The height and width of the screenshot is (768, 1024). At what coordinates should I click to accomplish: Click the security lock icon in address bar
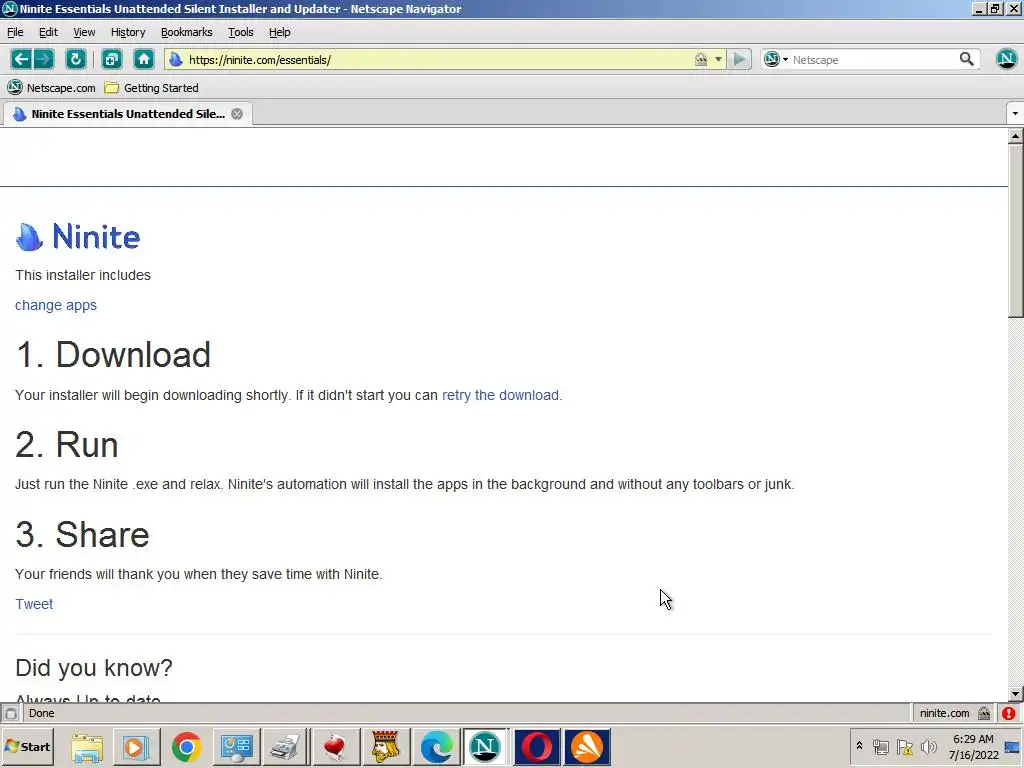pyautogui.click(x=701, y=59)
